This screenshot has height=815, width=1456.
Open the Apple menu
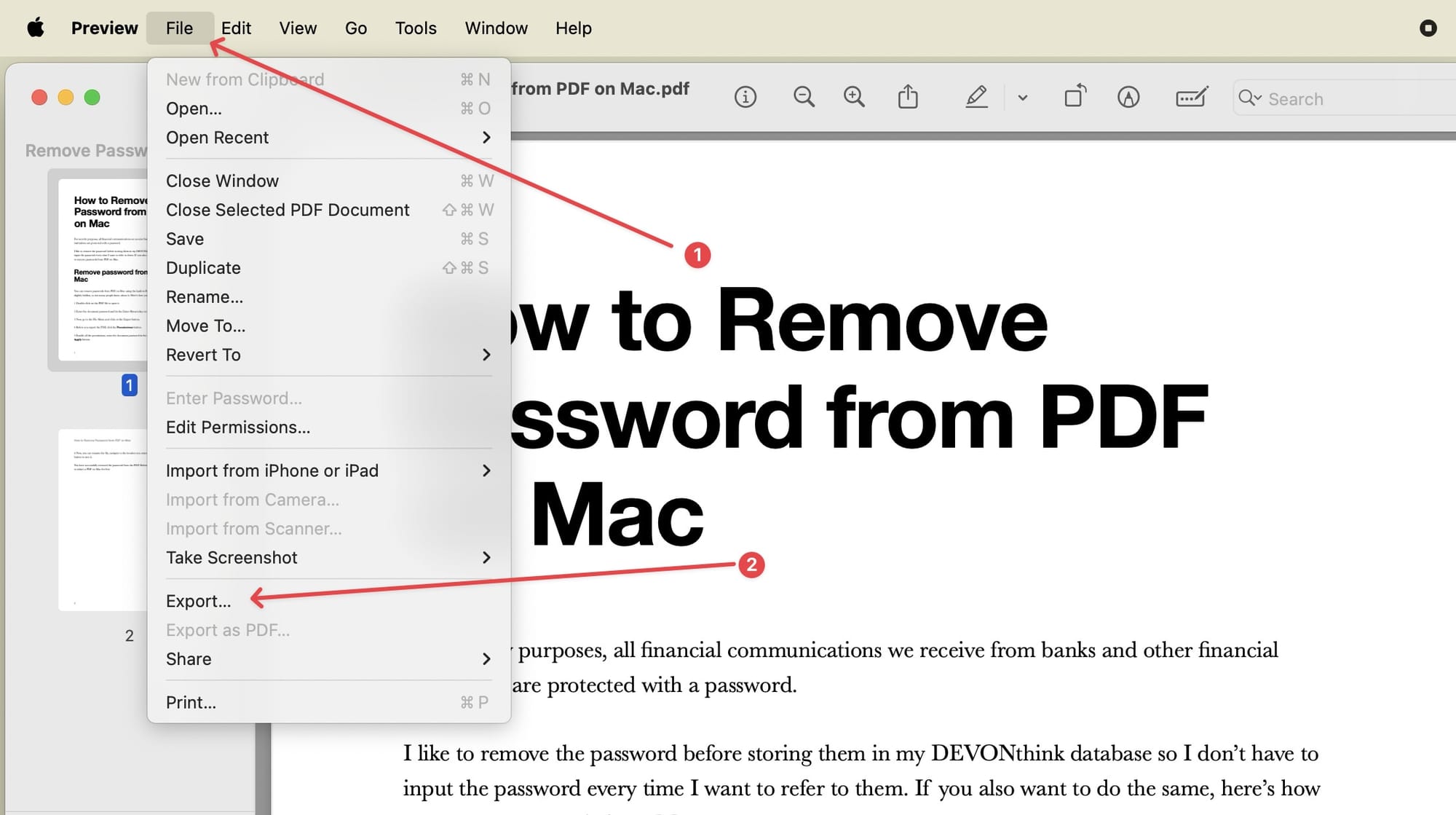[x=36, y=28]
